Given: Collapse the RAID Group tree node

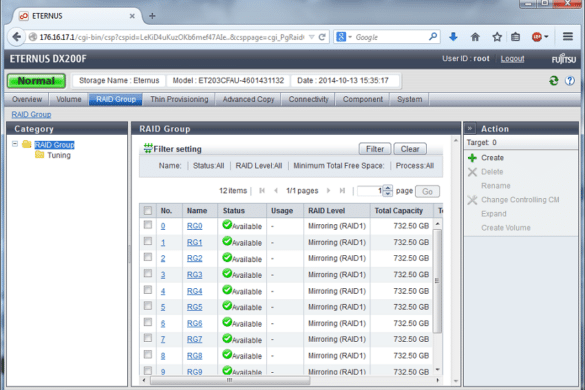Looking at the screenshot, I should click(15, 144).
